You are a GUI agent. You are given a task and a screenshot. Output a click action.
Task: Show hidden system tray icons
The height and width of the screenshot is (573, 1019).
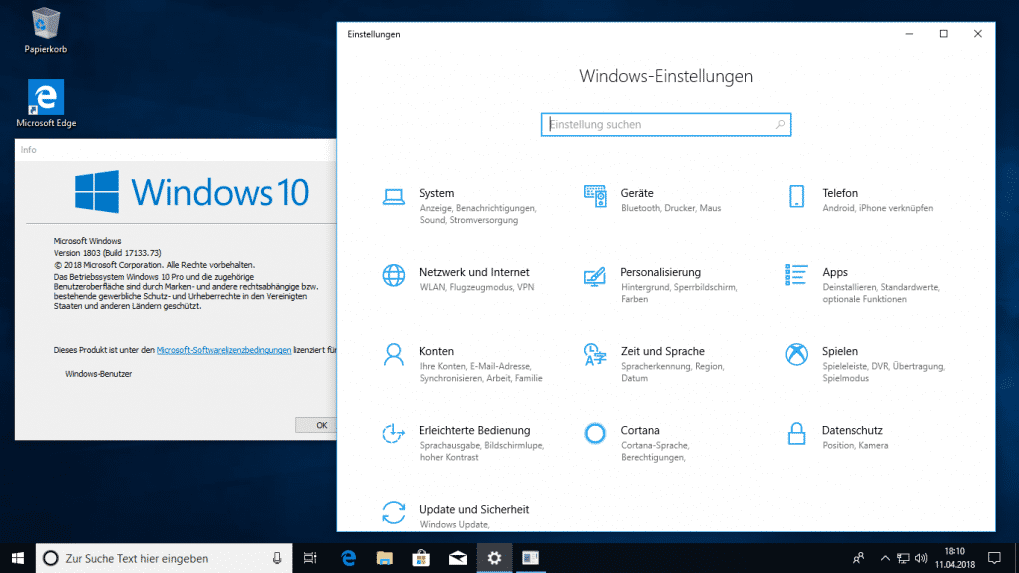(884, 558)
